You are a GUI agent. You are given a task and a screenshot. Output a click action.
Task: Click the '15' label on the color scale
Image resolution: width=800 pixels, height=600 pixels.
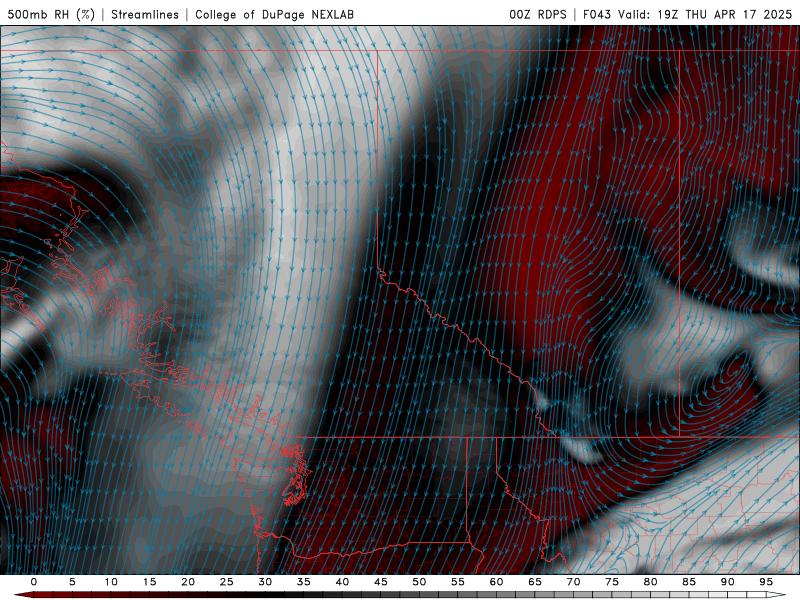point(149,582)
